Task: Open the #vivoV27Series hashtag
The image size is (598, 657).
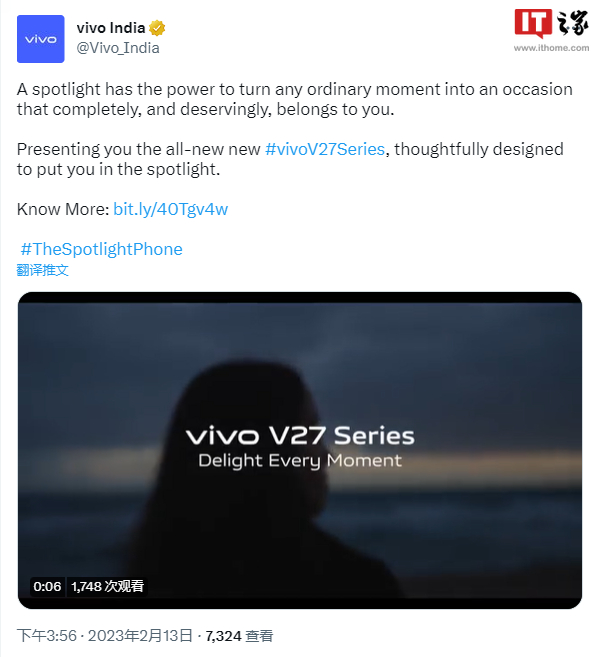Action: click(325, 149)
